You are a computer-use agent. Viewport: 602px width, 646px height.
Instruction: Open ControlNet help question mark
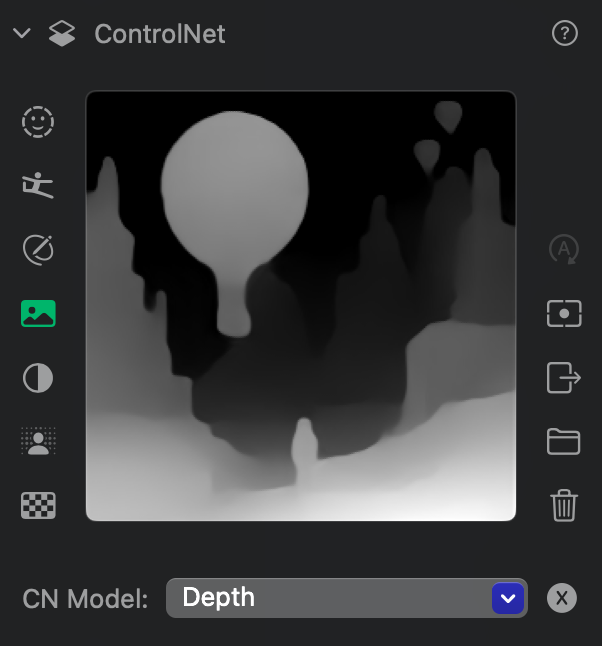(565, 33)
